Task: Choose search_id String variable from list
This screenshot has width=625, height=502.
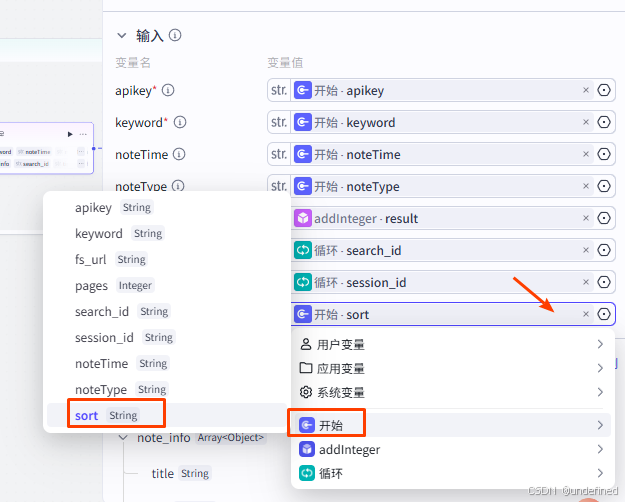Action: [x=167, y=311]
